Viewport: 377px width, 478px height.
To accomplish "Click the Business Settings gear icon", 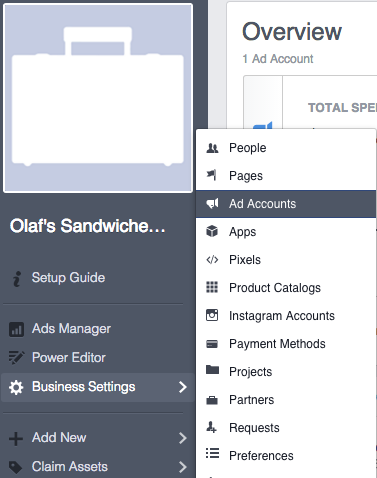I will [16, 387].
